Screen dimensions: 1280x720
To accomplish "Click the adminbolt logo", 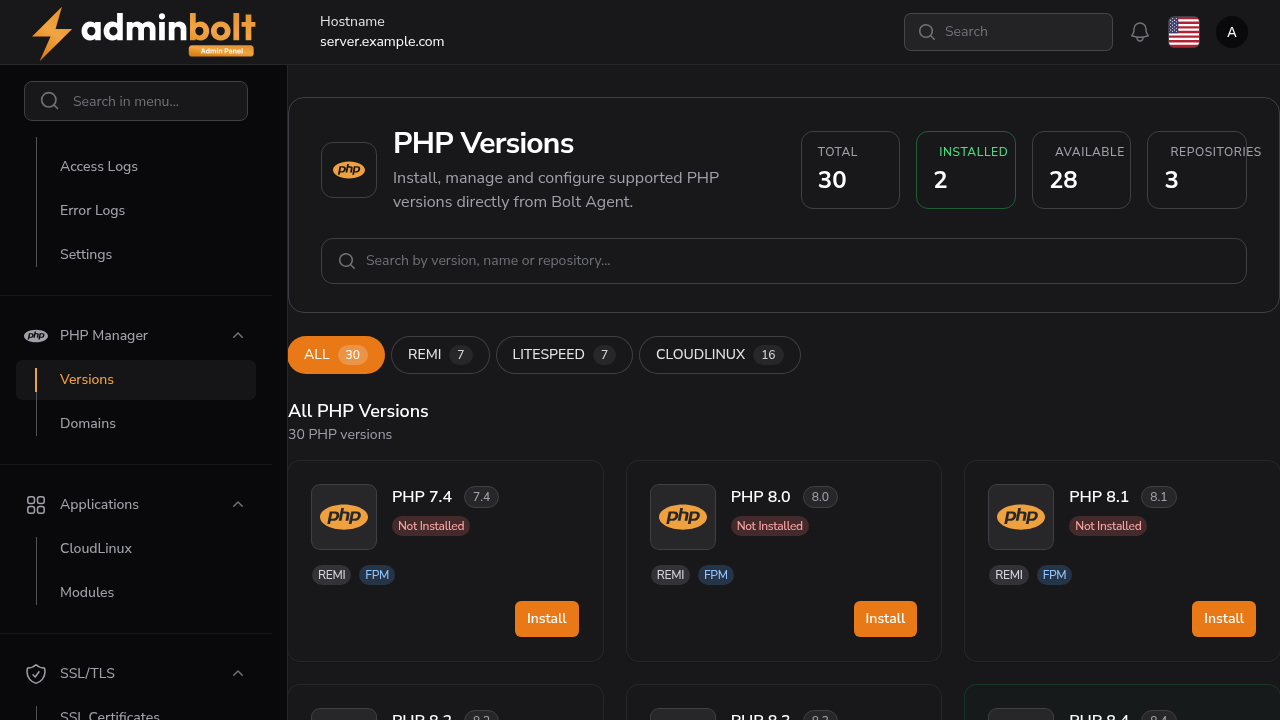I will pos(143,33).
